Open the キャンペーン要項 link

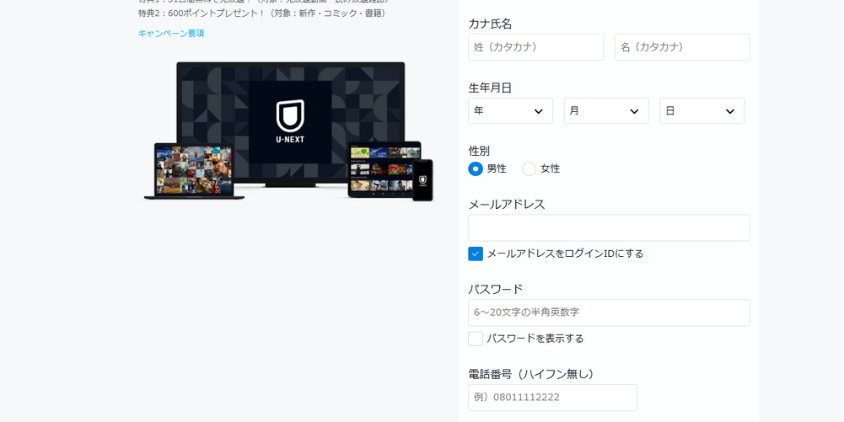[x=171, y=33]
